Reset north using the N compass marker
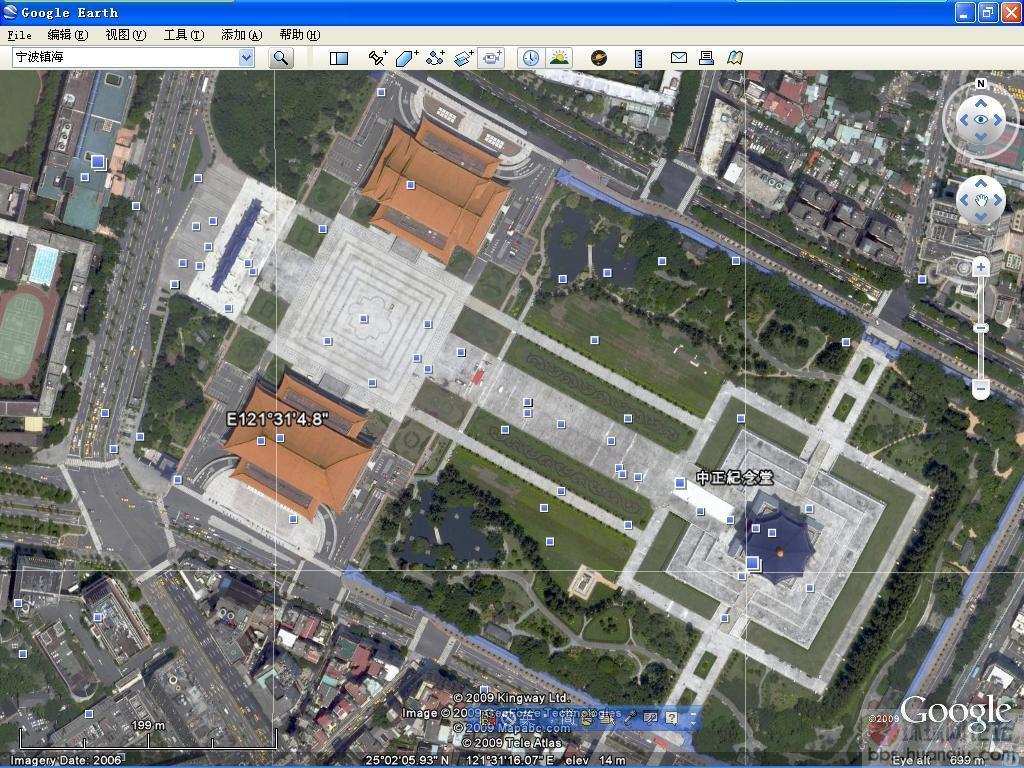This screenshot has width=1024, height=768. pyautogui.click(x=980, y=84)
